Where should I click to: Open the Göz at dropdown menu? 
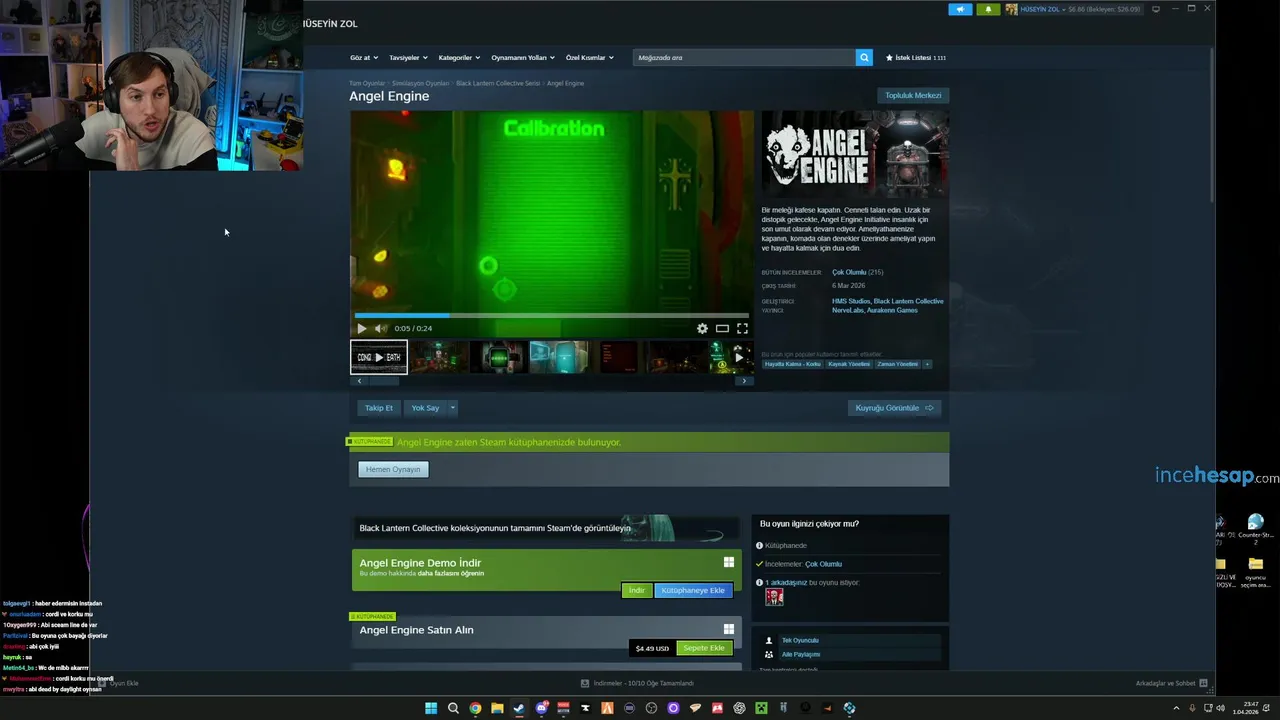pyautogui.click(x=363, y=57)
